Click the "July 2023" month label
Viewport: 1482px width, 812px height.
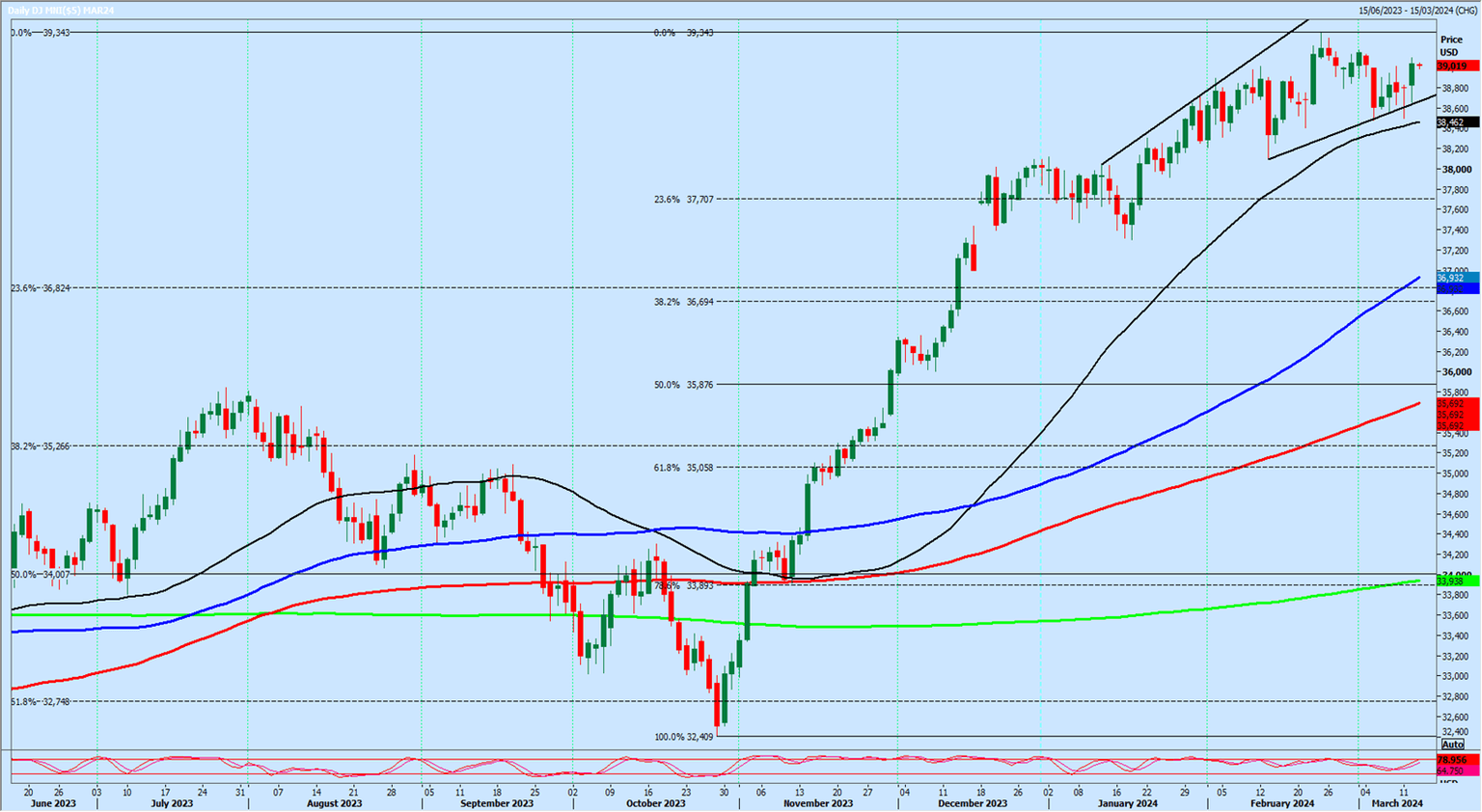pos(173,803)
